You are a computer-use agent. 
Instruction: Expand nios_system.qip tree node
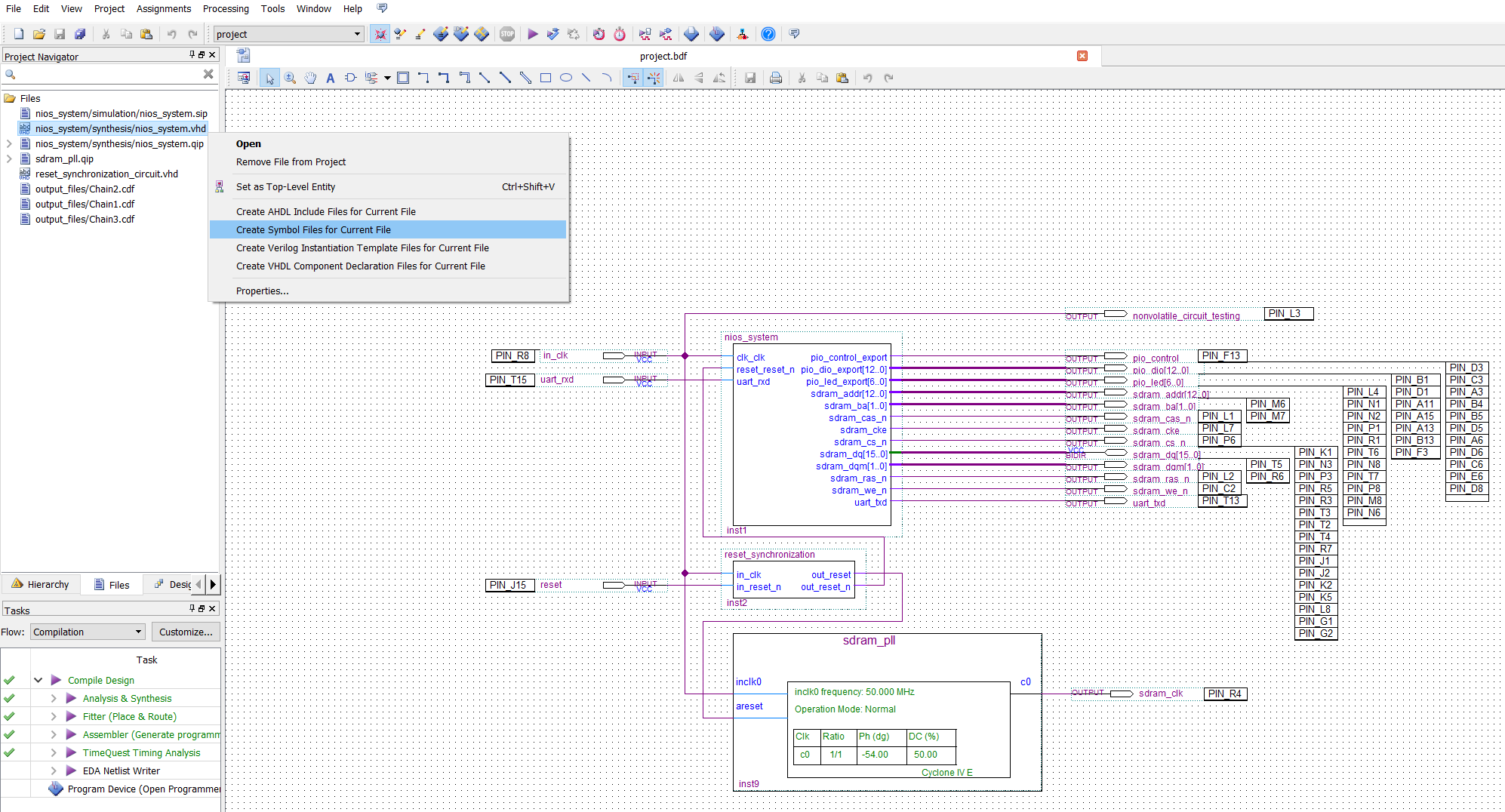pos(9,143)
